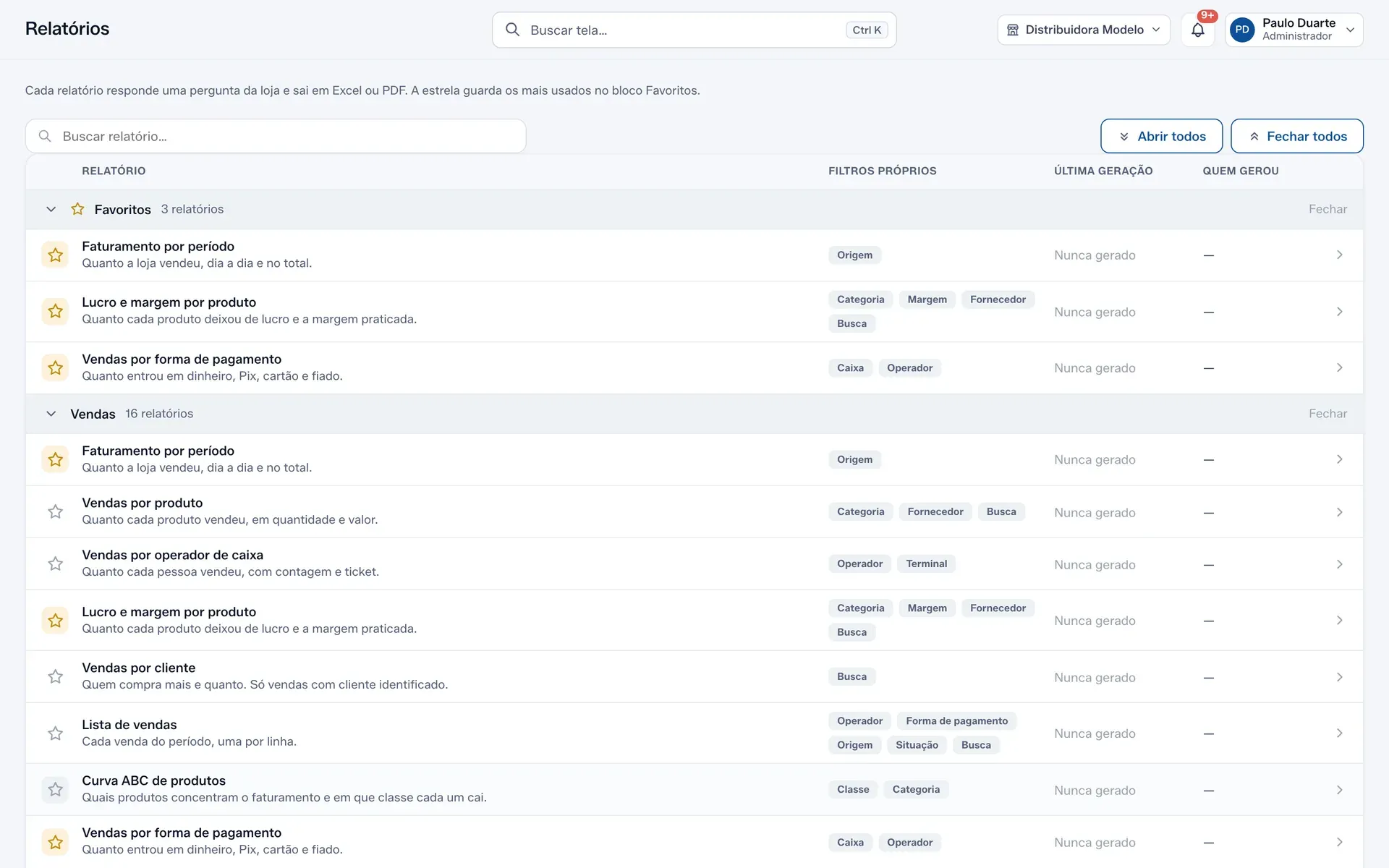Viewport: 1389px width, 868px height.
Task: Favorite the Vendas por cliente report
Action: pos(55,677)
